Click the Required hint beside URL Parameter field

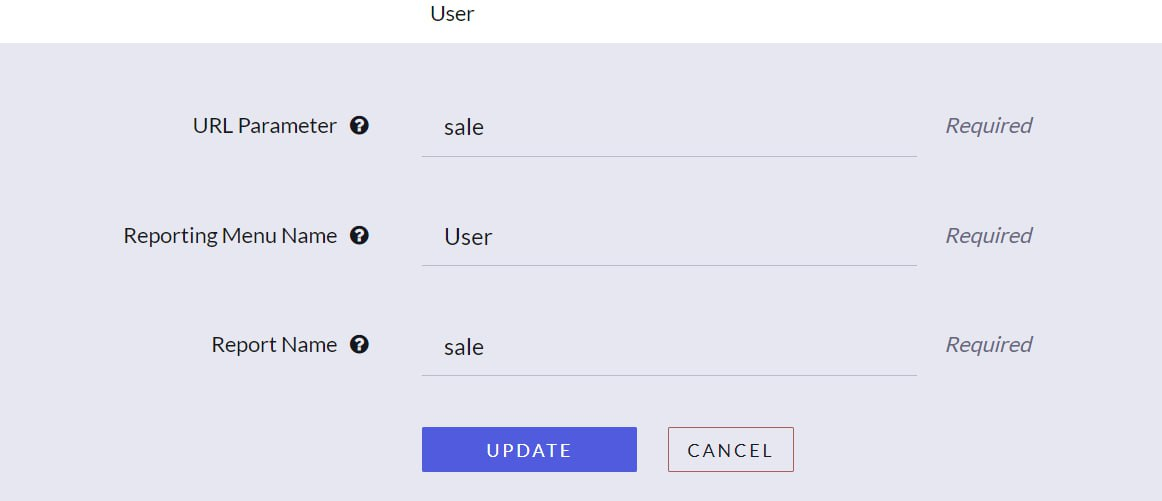(x=989, y=126)
